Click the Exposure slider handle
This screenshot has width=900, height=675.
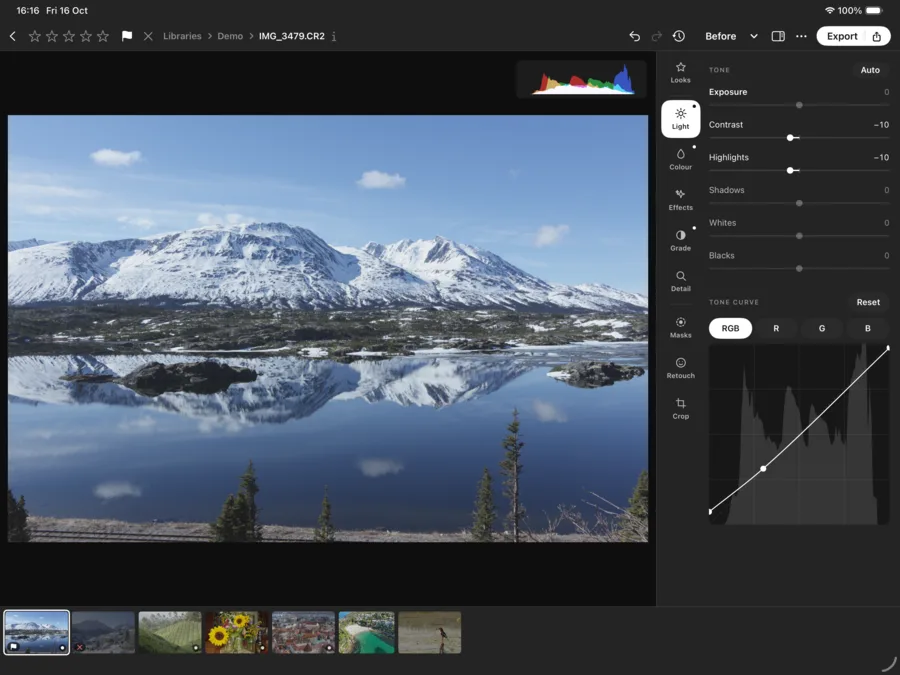click(799, 105)
